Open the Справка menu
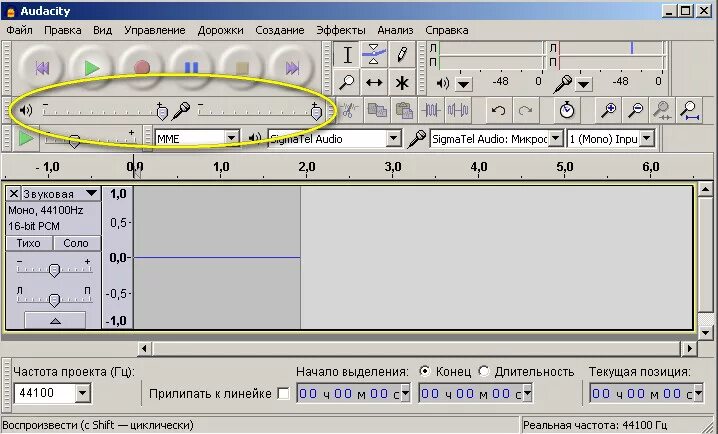 tap(446, 30)
